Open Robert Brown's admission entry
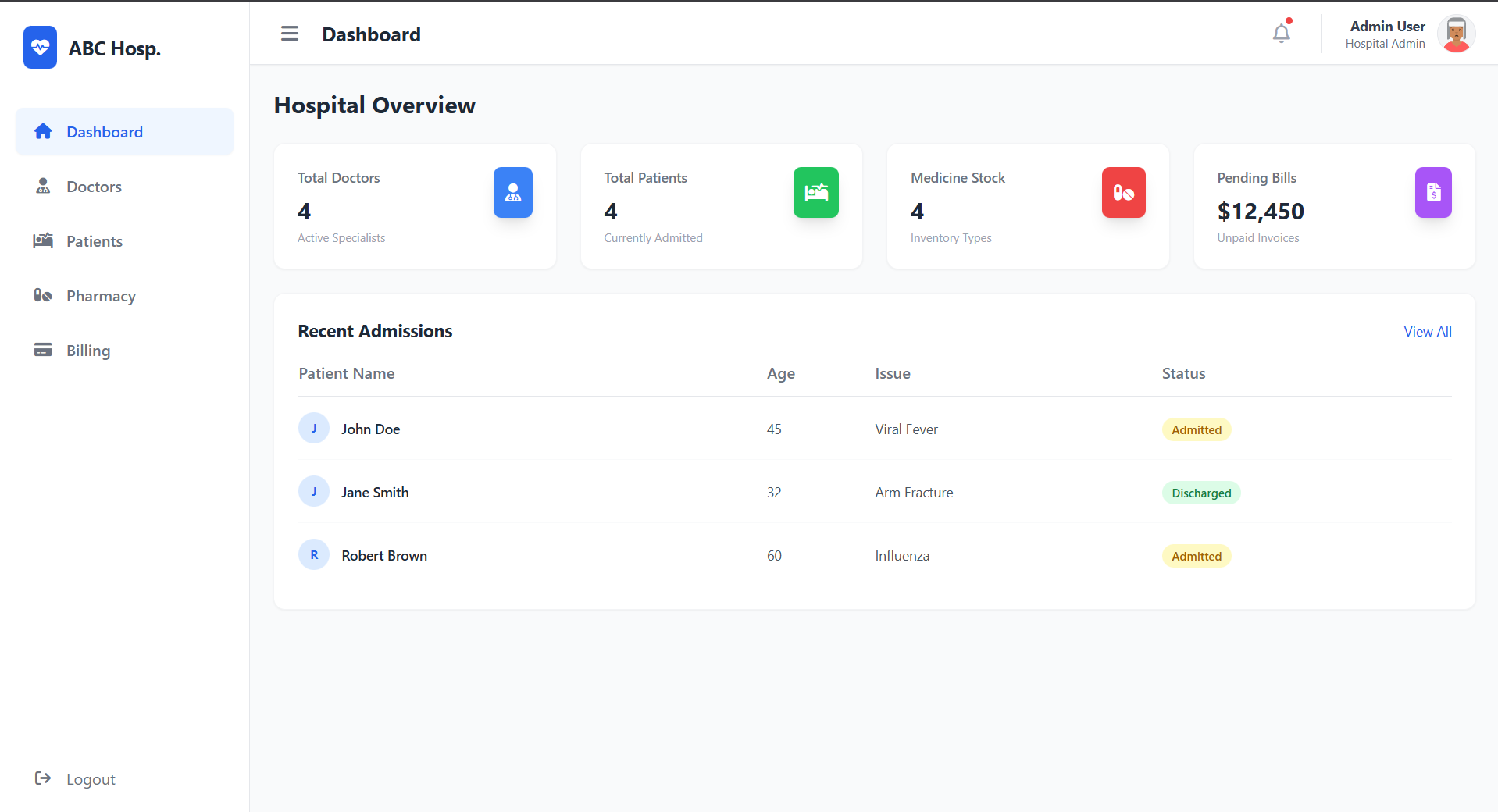The width and height of the screenshot is (1498, 812). point(384,555)
